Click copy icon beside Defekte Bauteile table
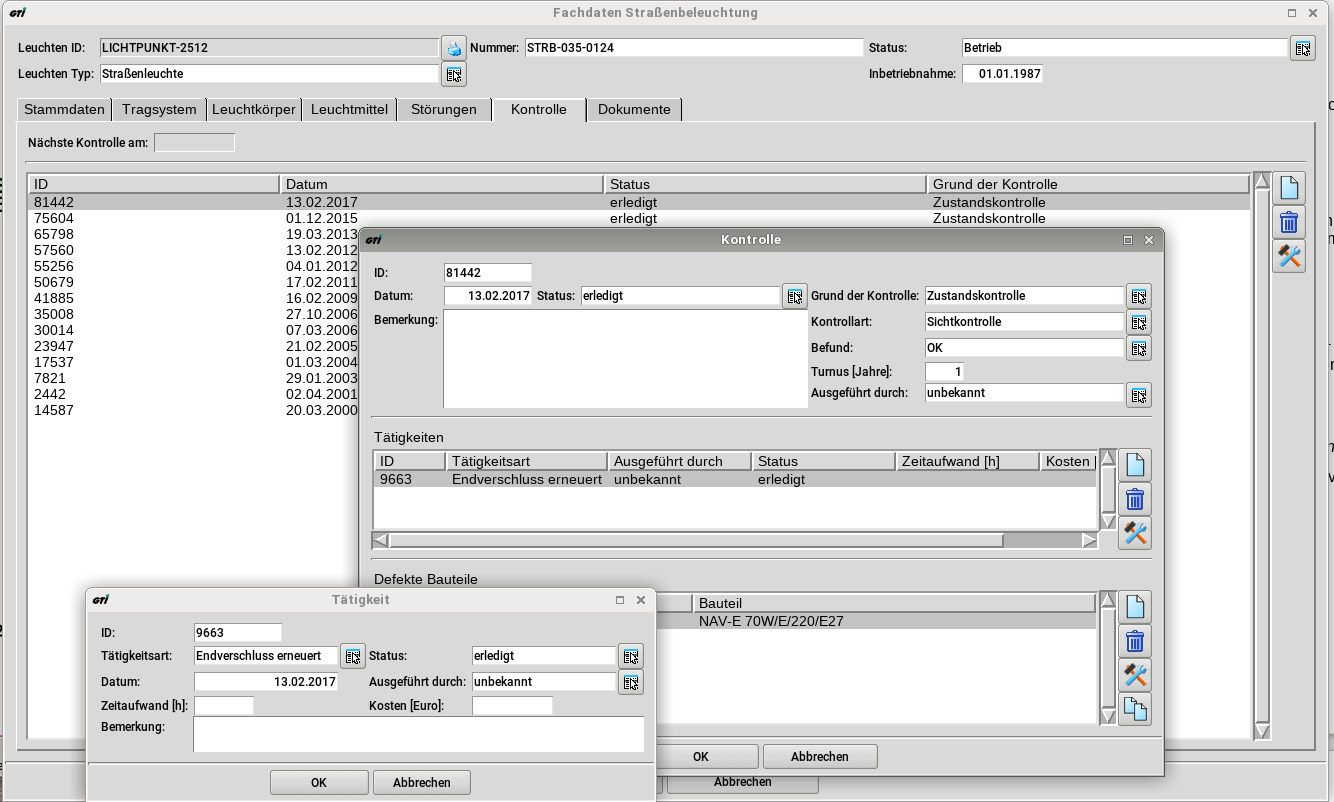 pos(1135,709)
